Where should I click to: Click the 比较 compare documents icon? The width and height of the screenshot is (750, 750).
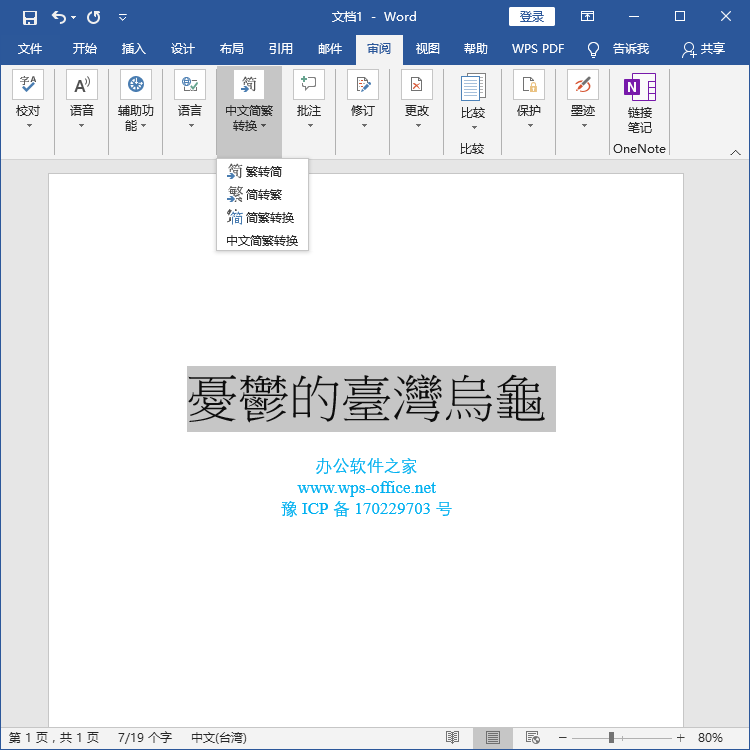473,87
